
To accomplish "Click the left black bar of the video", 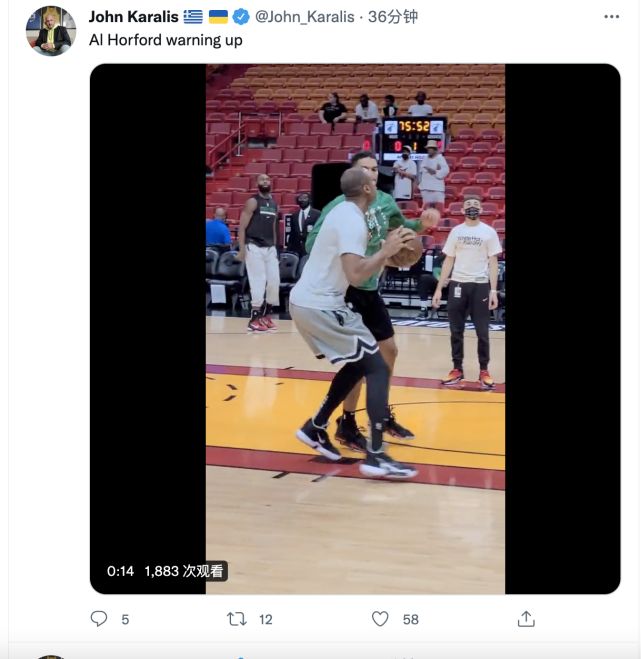I will 148,300.
